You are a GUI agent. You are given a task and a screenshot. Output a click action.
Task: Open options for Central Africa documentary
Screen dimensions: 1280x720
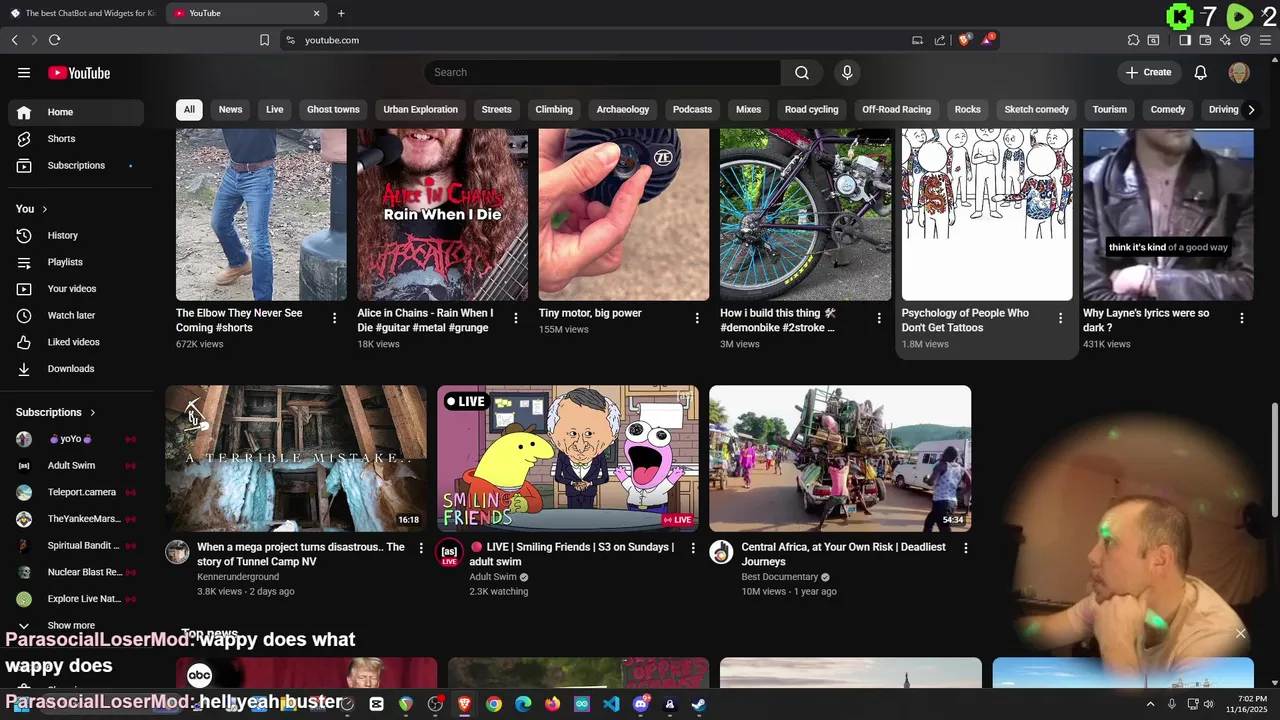coord(965,548)
